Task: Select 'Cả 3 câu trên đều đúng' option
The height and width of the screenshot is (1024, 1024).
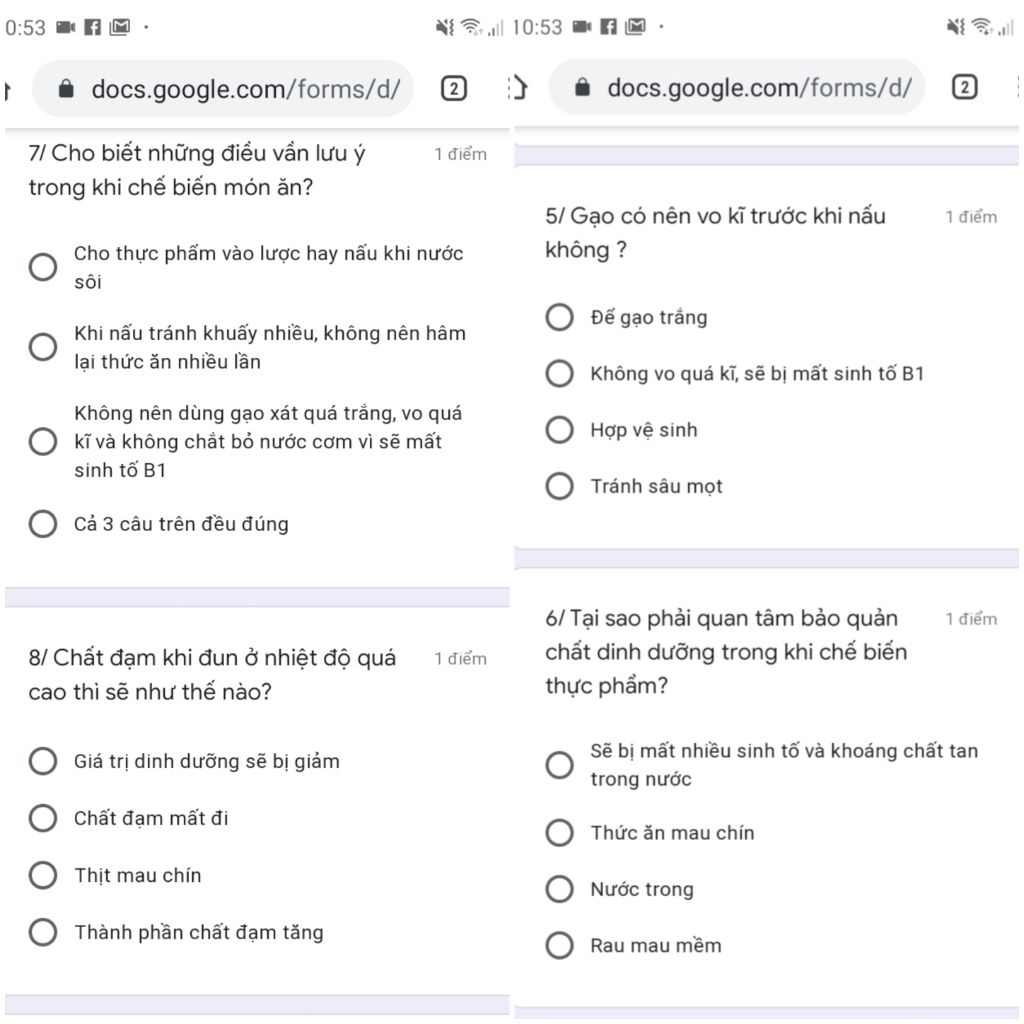Action: point(43,524)
